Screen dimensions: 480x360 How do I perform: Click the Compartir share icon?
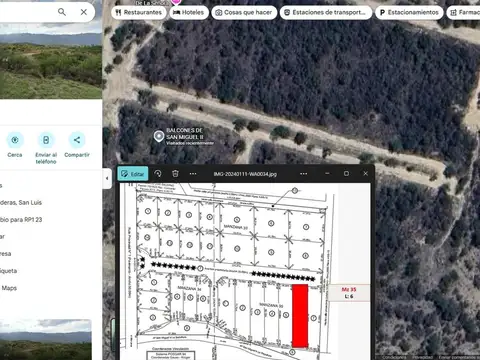point(77,140)
